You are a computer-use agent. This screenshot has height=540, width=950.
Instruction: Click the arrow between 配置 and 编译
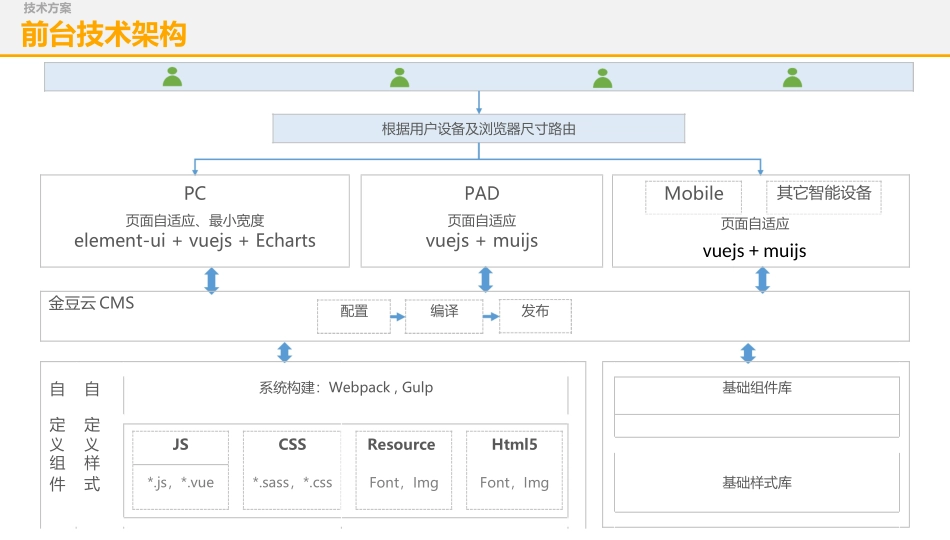(396, 317)
